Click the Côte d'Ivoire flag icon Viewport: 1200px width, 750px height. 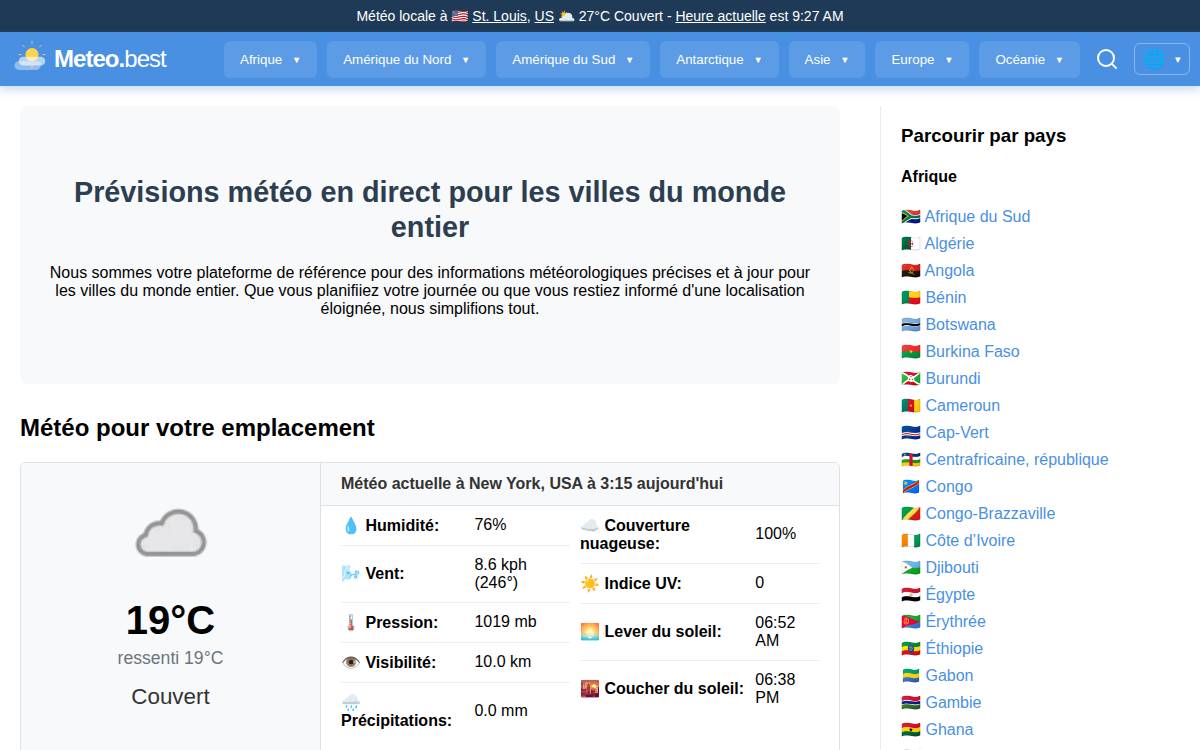(x=910, y=540)
